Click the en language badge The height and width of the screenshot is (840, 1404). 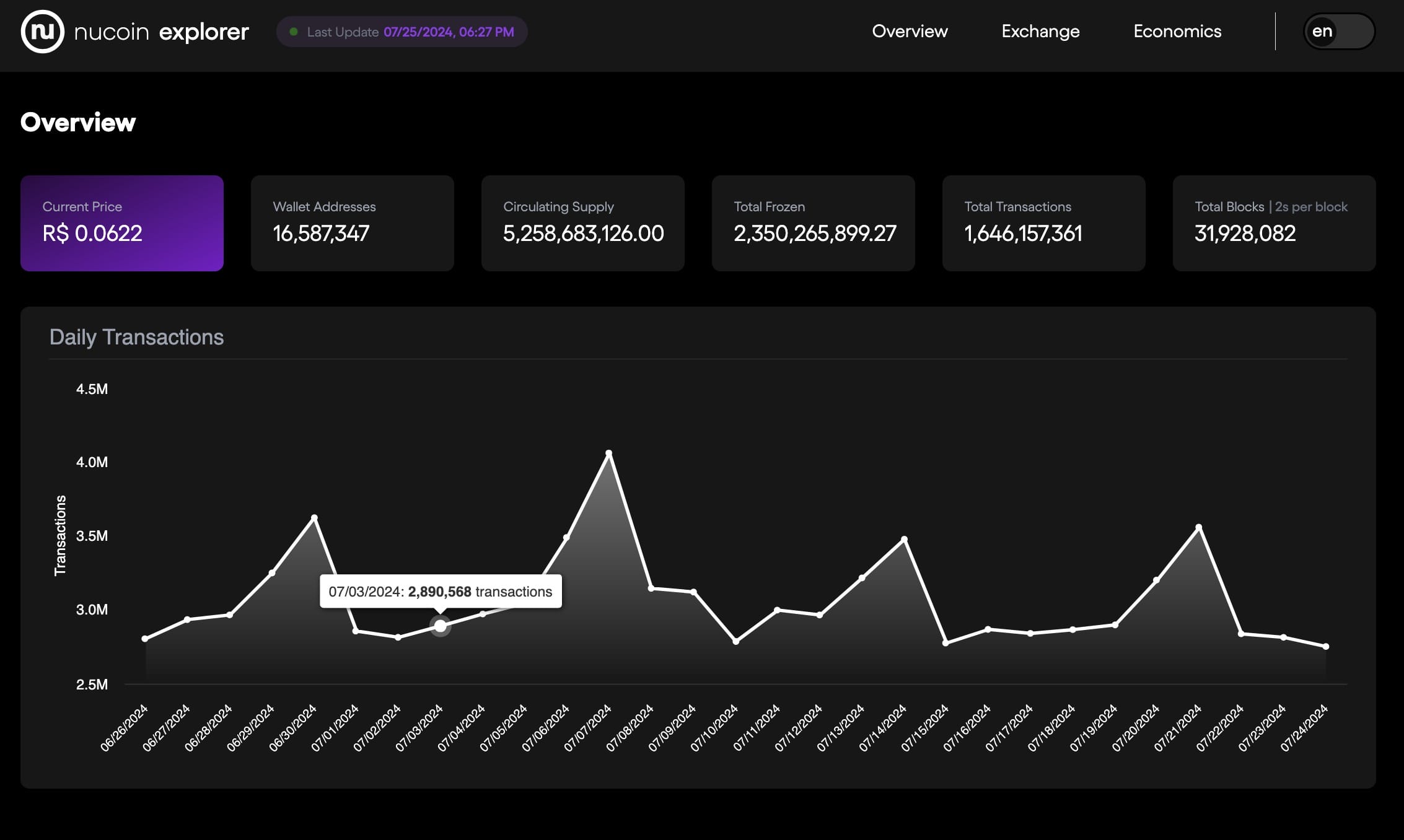pyautogui.click(x=1323, y=32)
